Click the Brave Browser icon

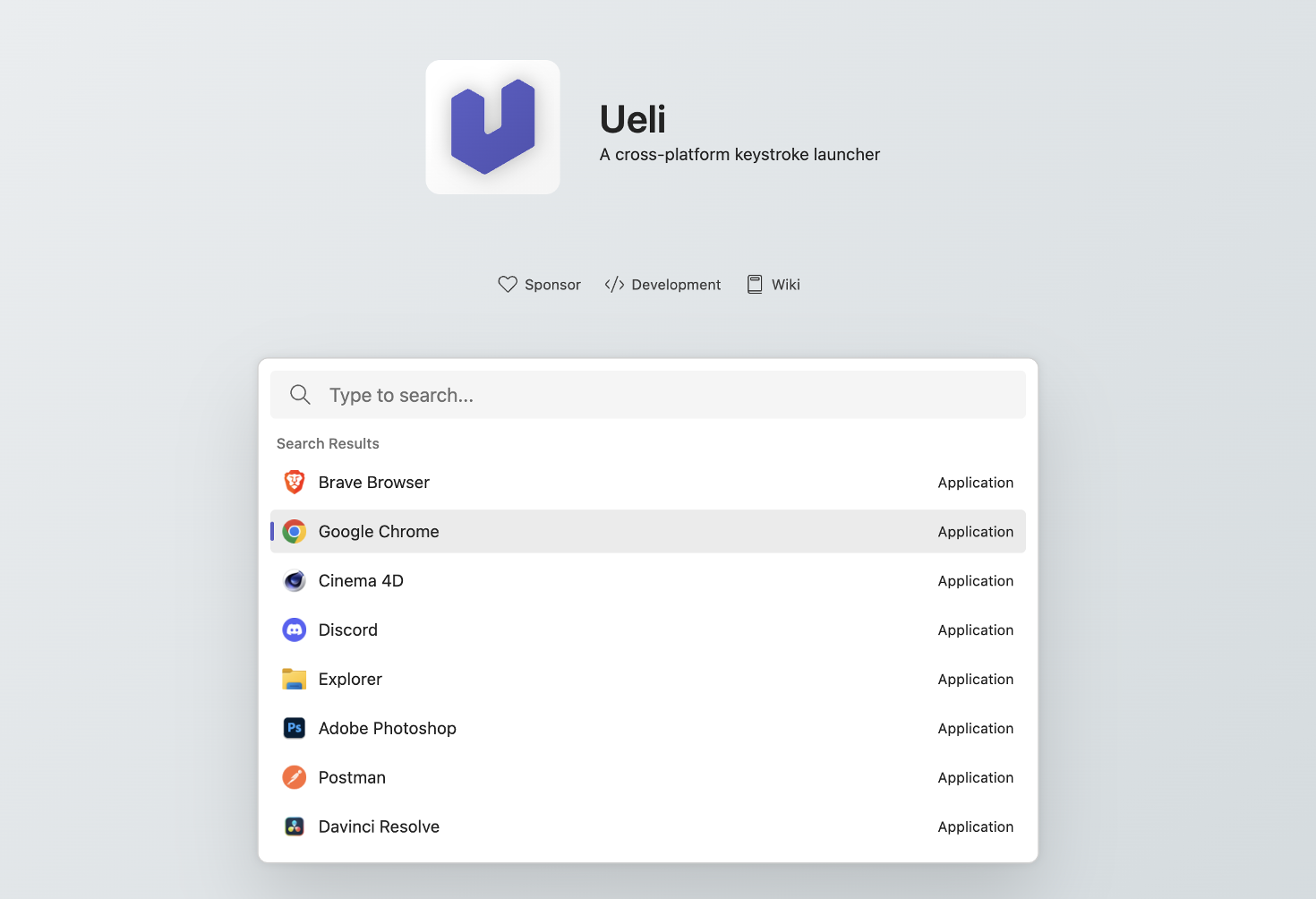pos(294,481)
